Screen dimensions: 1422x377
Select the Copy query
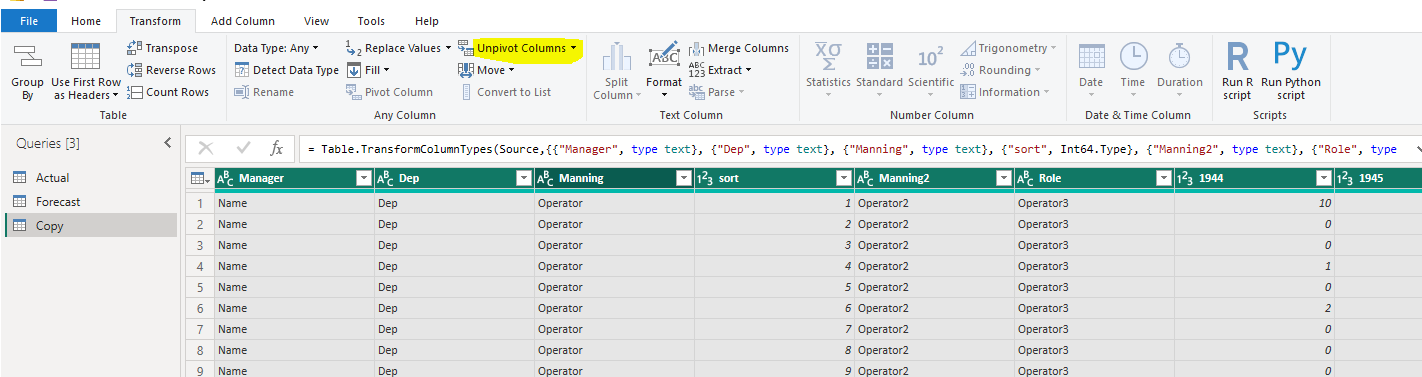pos(91,226)
